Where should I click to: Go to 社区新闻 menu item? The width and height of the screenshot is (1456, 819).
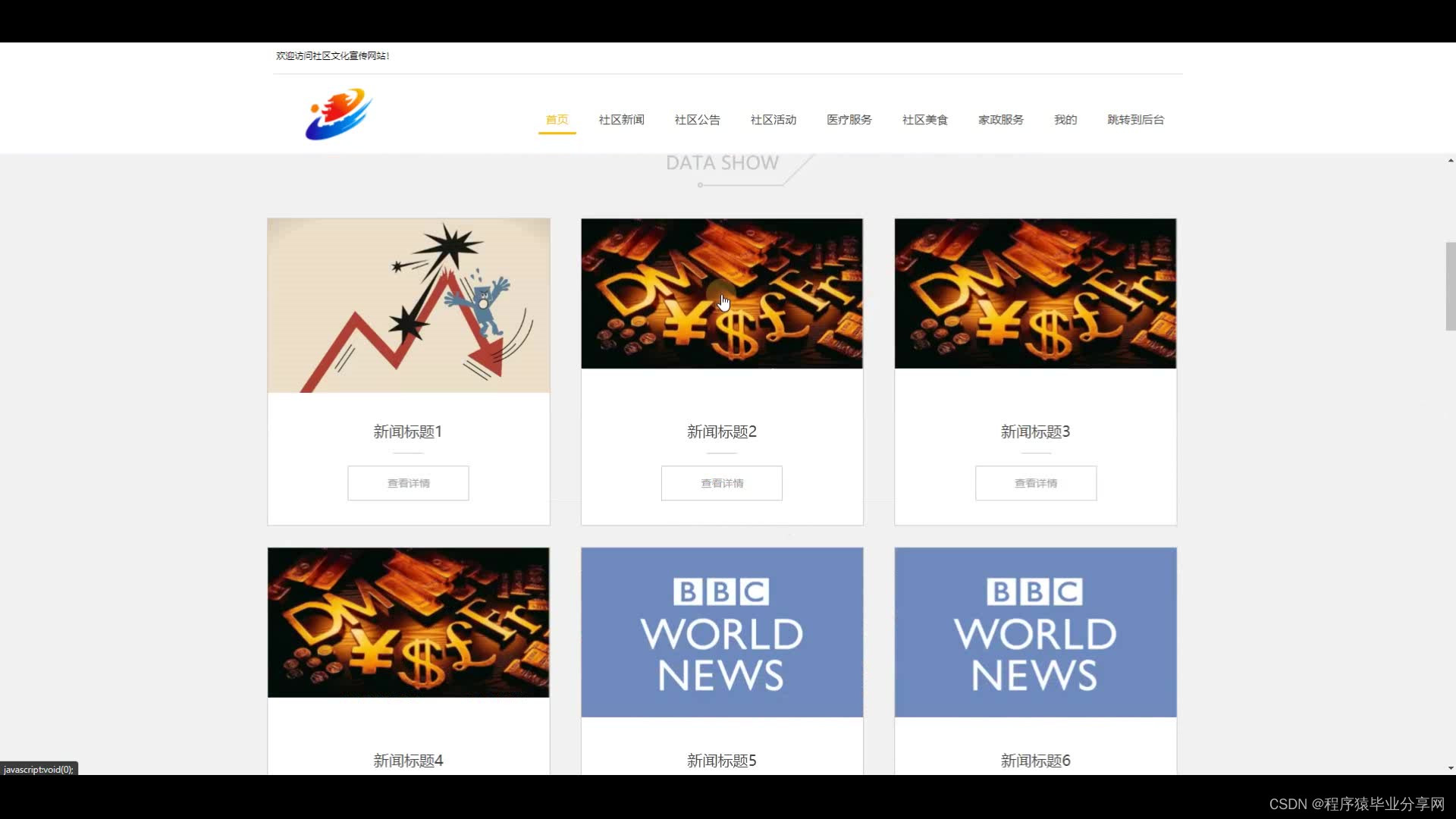click(621, 120)
